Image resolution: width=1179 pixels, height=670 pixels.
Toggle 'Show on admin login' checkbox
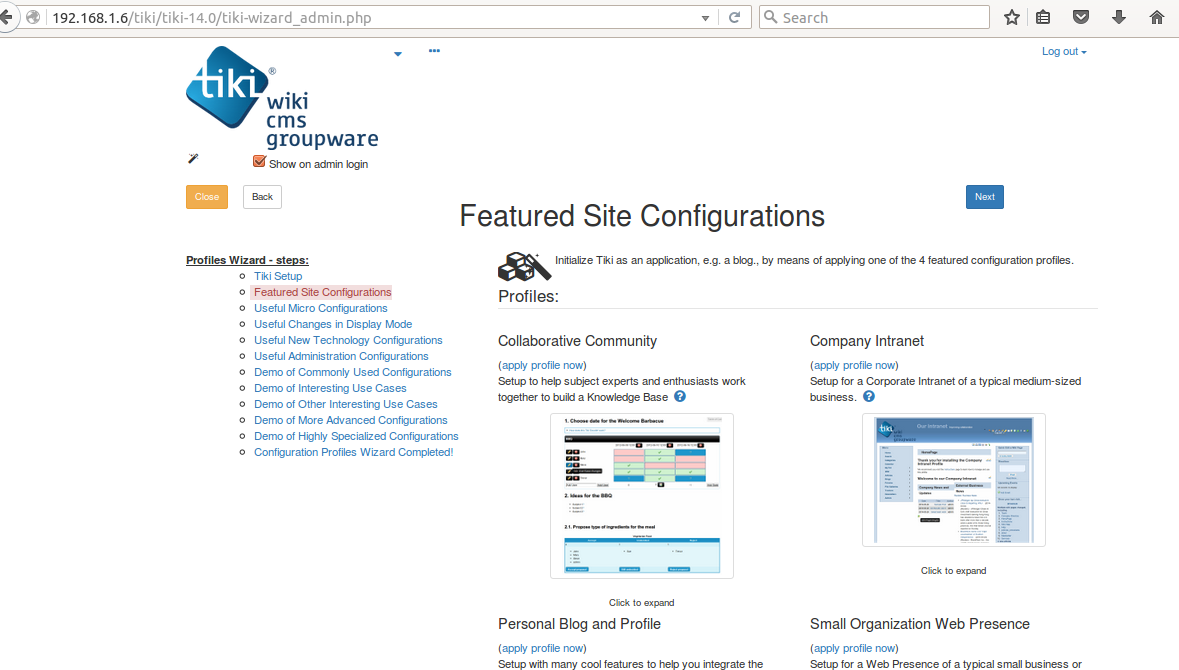coord(259,162)
